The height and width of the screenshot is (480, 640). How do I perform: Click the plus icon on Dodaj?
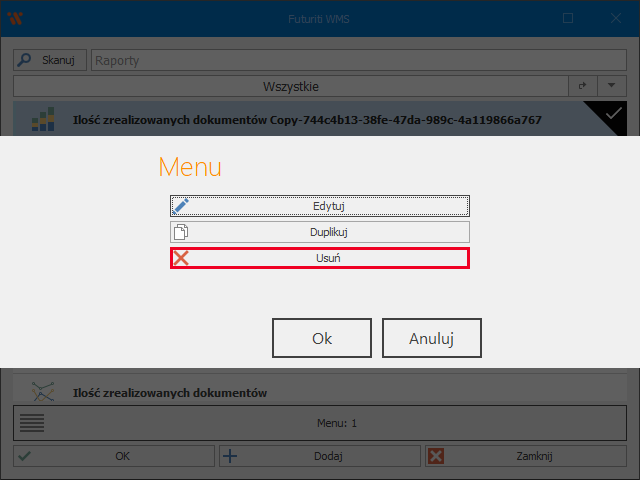[231, 456]
